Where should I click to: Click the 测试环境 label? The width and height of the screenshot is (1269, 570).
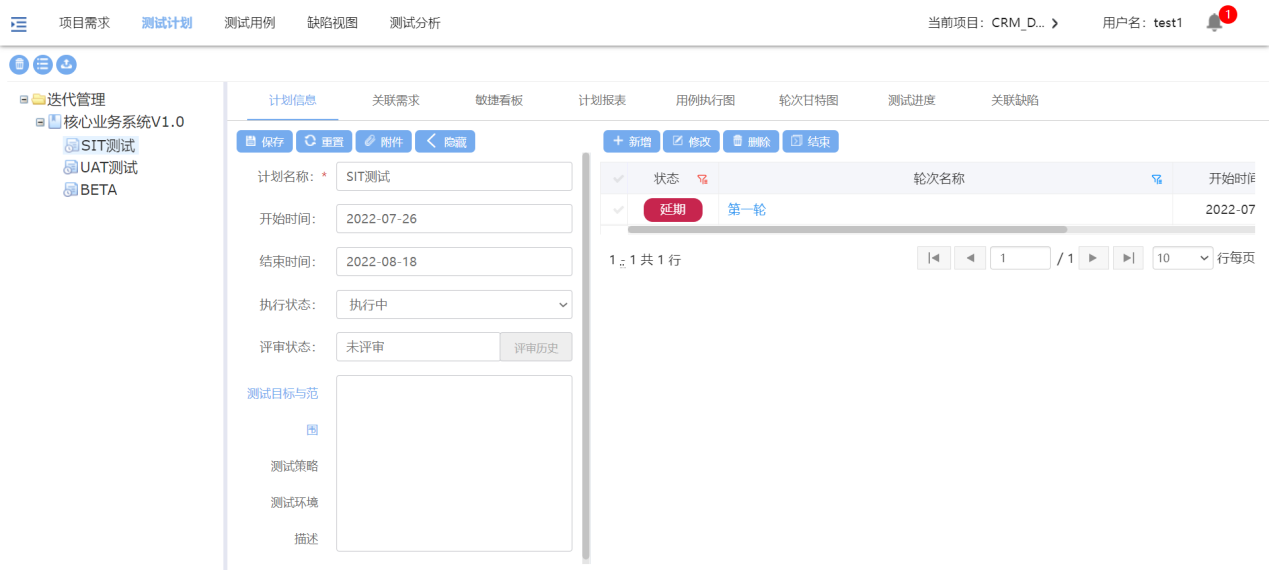coord(294,502)
